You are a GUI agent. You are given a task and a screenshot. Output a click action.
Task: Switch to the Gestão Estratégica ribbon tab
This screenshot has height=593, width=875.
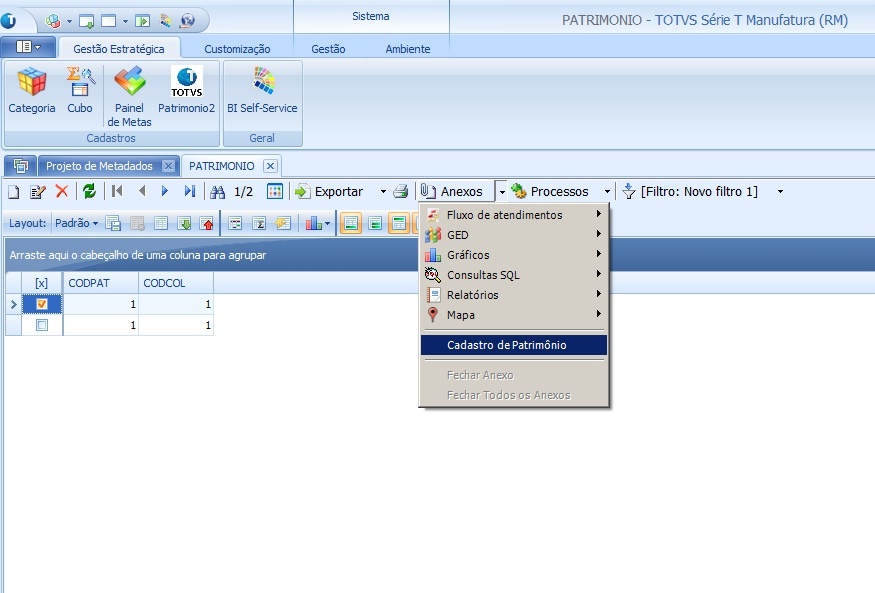pyautogui.click(x=119, y=49)
